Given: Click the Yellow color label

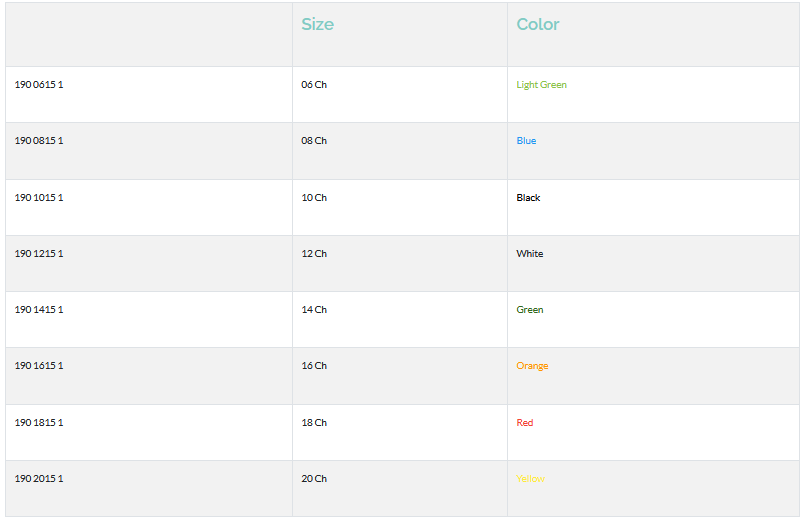Looking at the screenshot, I should click(x=530, y=479).
